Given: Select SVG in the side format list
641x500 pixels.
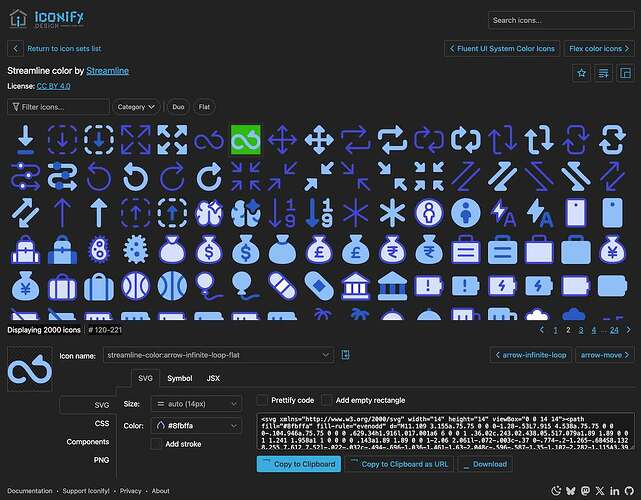Looking at the screenshot, I should [87, 405].
